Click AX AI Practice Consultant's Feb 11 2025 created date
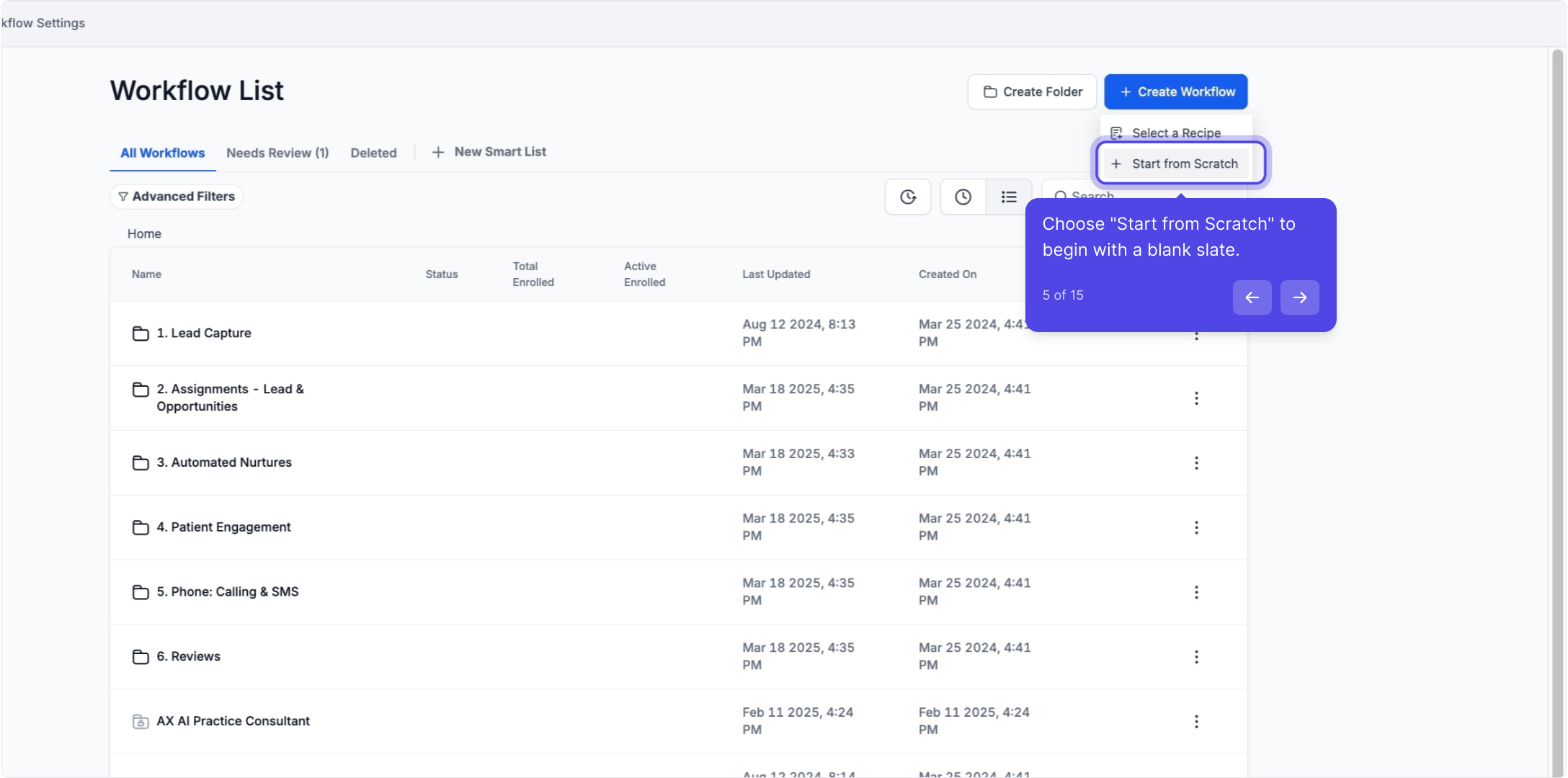This screenshot has height=778, width=1568. (x=974, y=721)
